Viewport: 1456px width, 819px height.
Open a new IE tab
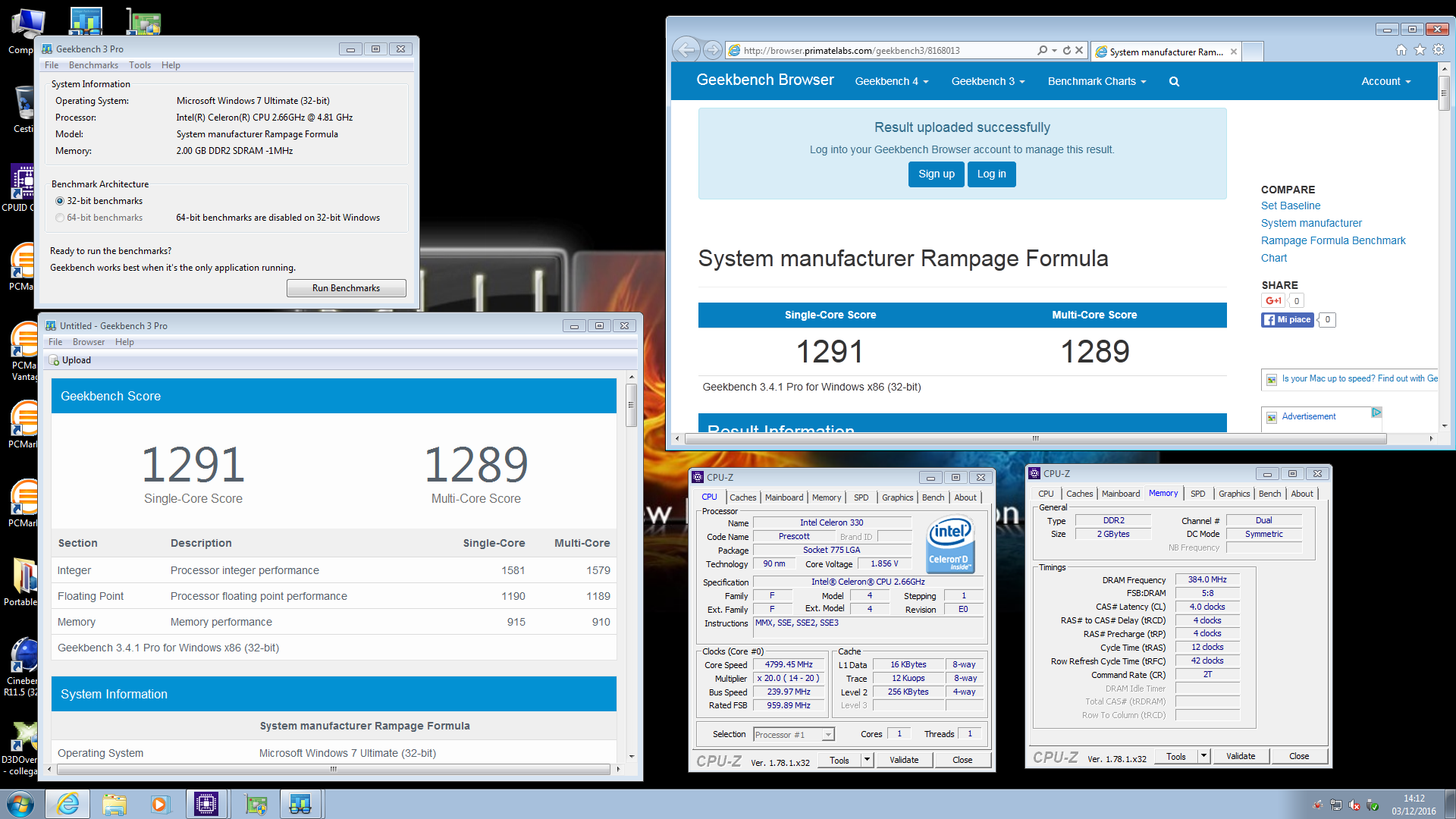[x=1253, y=52]
